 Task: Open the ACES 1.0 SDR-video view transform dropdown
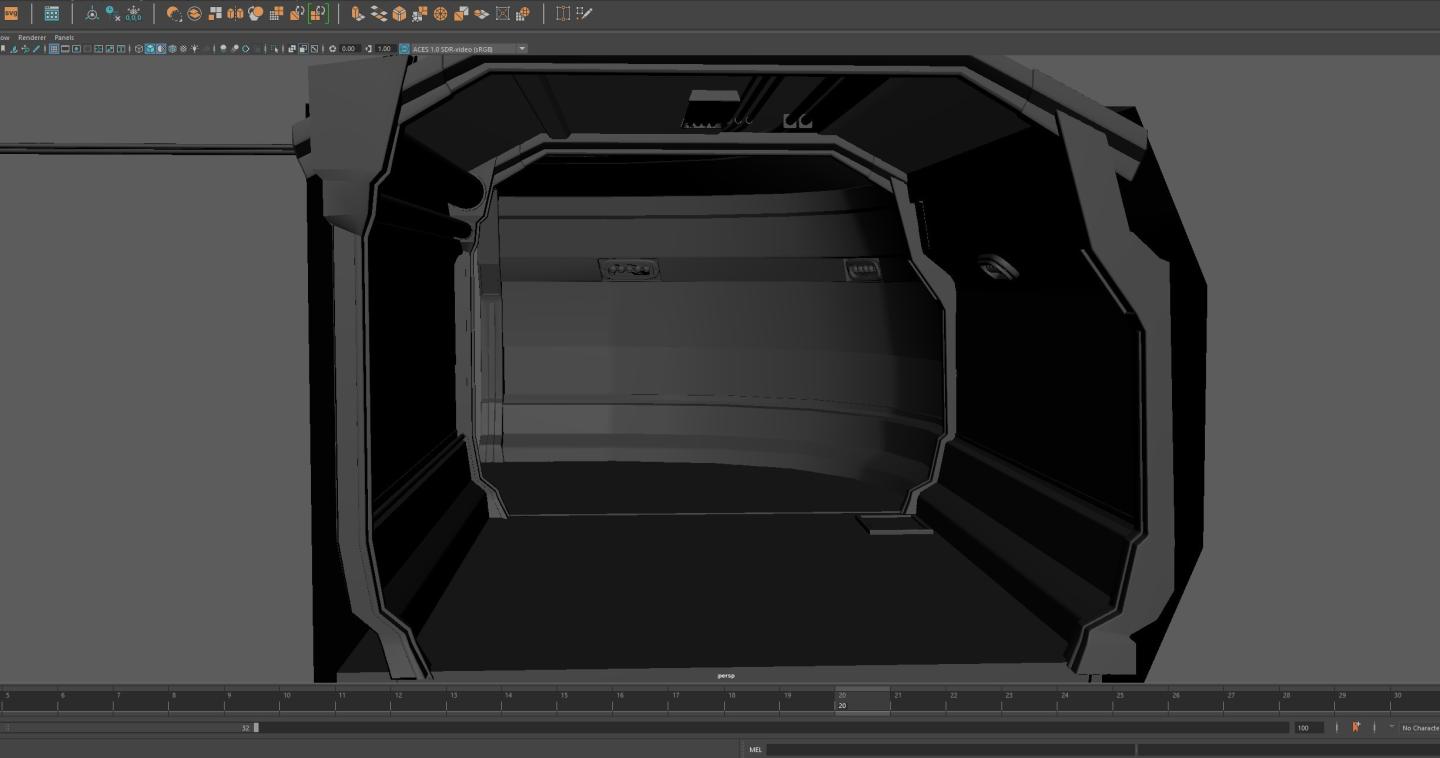[469, 48]
